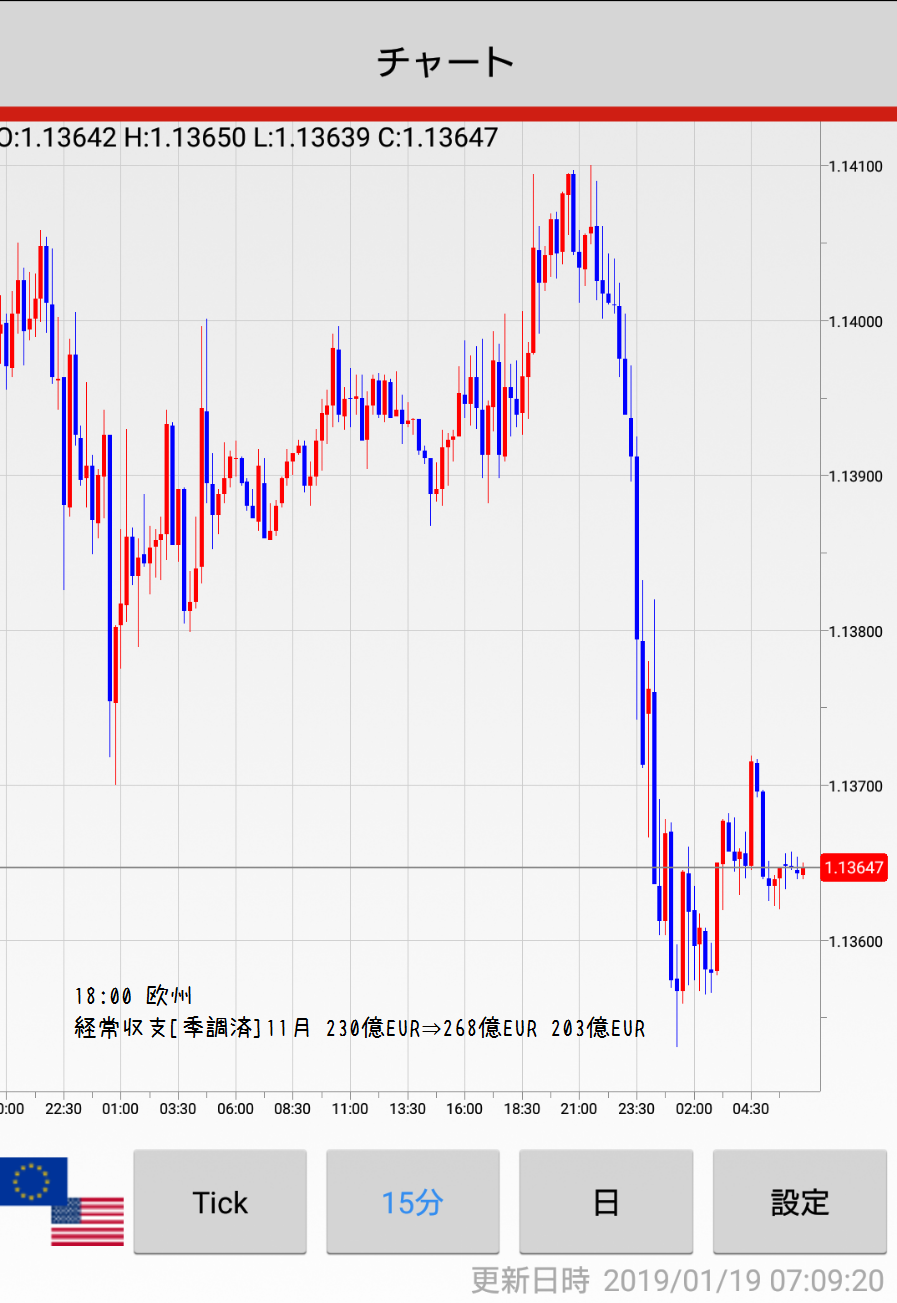Viewport: 897px width, 1303px height.
Task: Click the 1.13800 price axis label
Action: tap(855, 631)
